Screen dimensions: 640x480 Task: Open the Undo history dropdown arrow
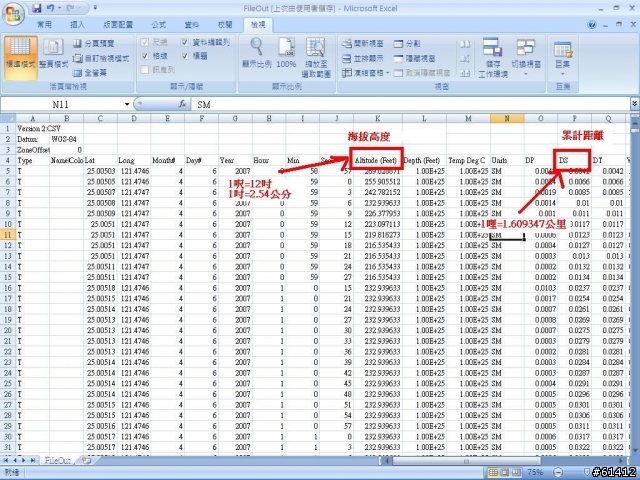point(59,8)
